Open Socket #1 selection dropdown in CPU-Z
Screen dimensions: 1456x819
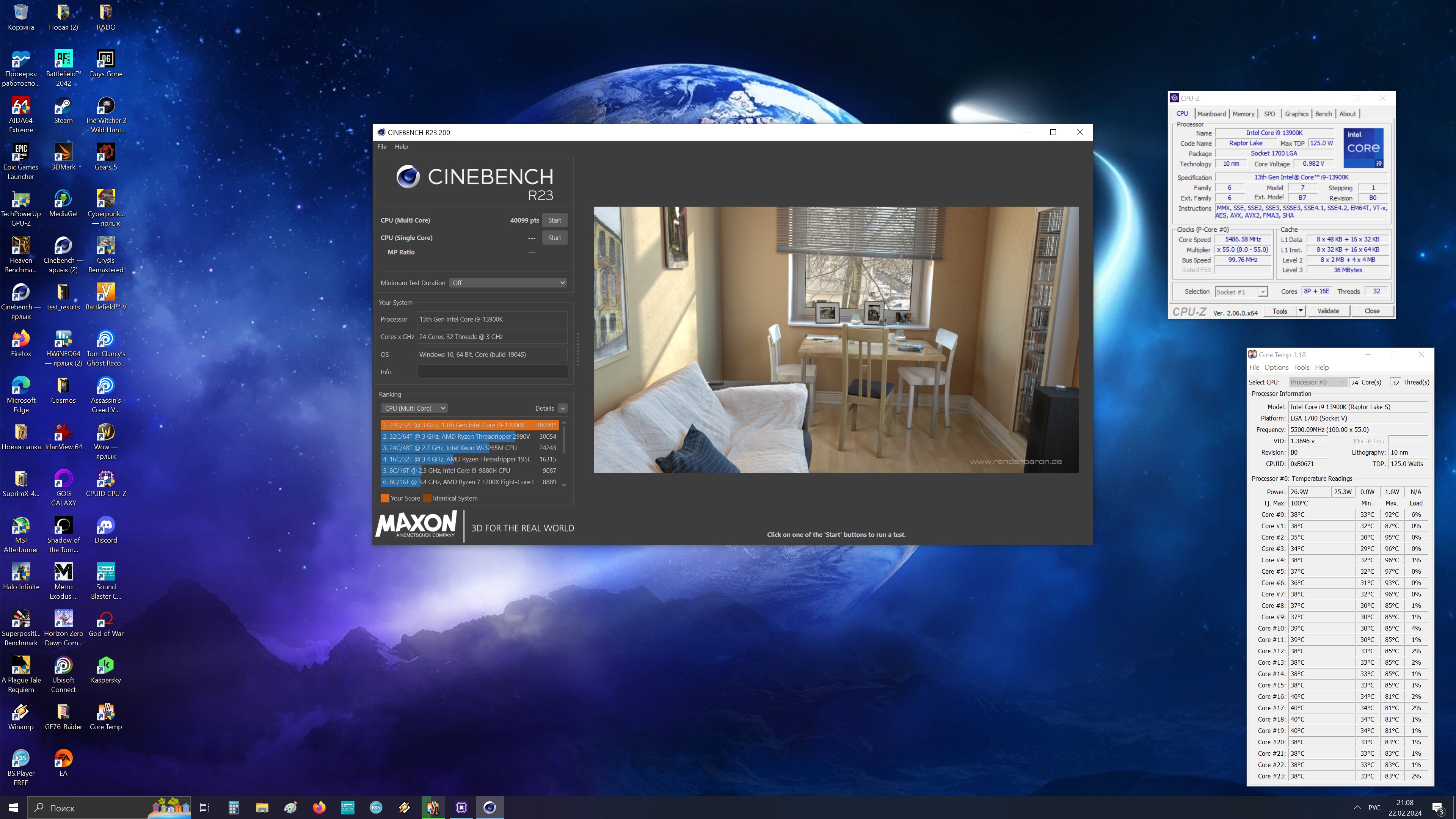pos(1241,292)
